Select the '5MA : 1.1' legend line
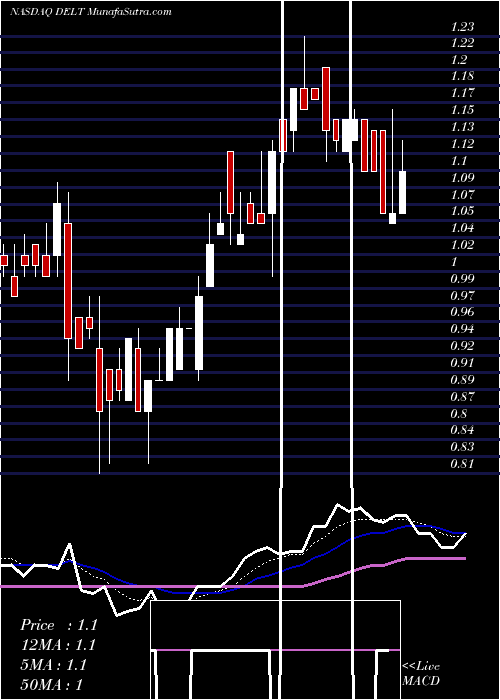Viewport: 500px width, 700px height. (54, 665)
